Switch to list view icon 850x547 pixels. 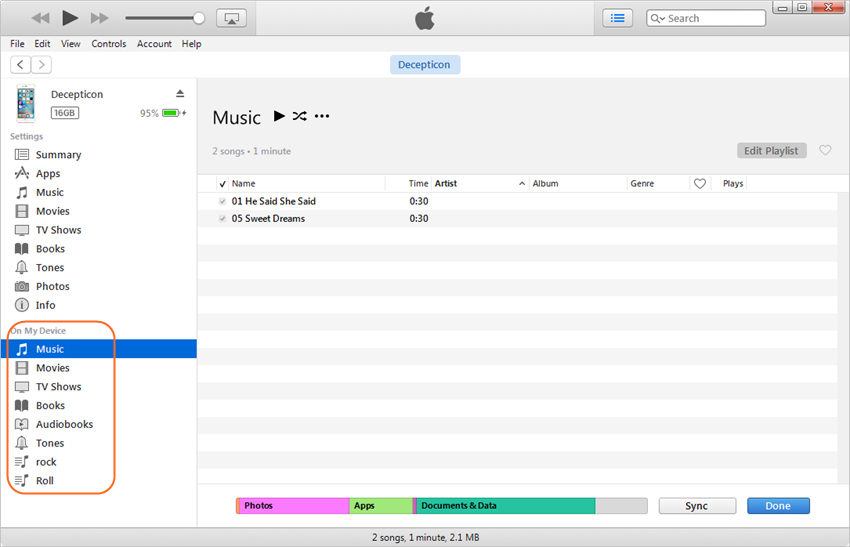617,18
